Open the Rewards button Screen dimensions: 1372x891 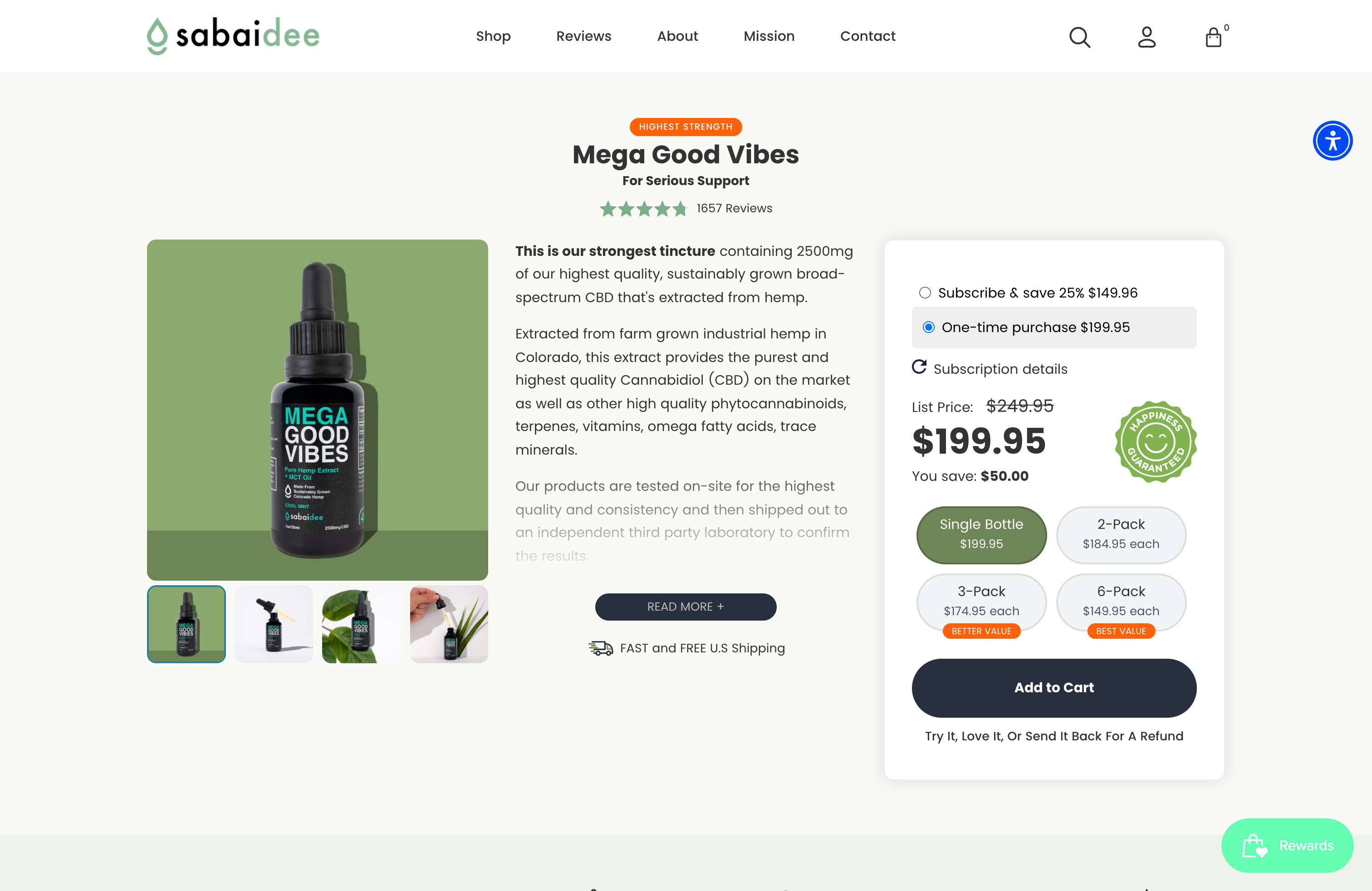[x=1287, y=846]
